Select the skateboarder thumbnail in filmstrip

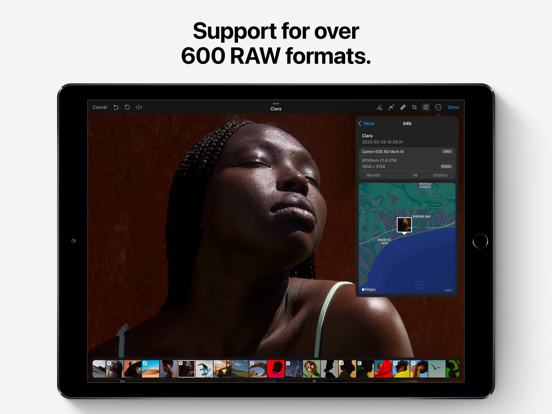pos(204,369)
